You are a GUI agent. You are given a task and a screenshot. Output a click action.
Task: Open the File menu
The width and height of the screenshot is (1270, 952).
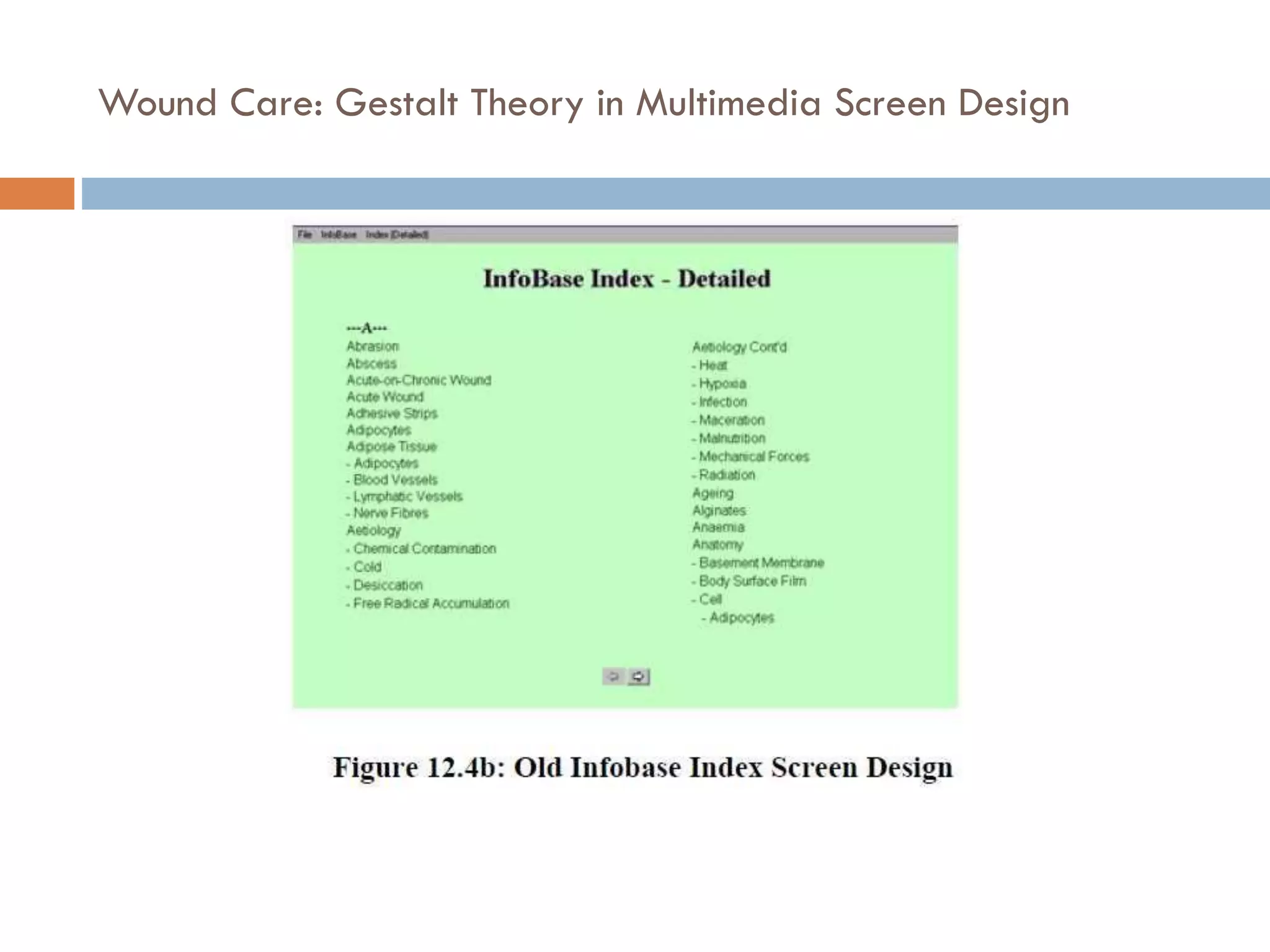click(x=304, y=234)
